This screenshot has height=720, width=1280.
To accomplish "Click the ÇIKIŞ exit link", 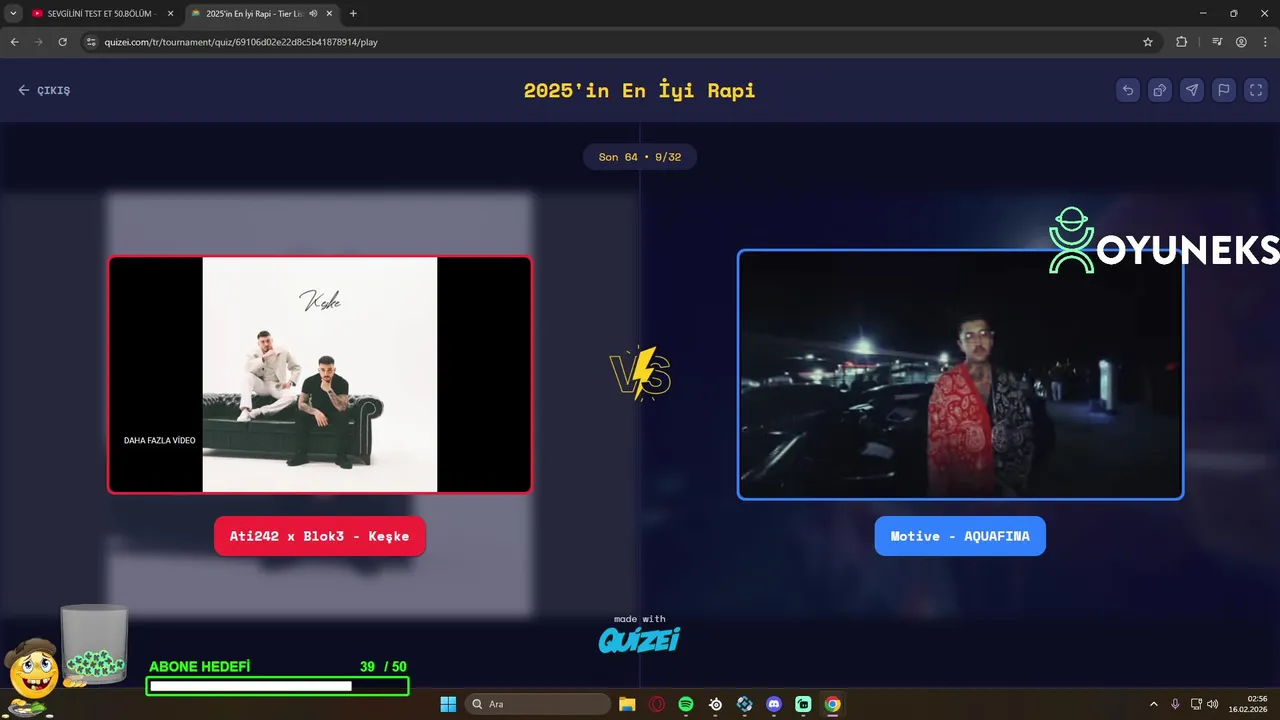I will click(x=44, y=90).
